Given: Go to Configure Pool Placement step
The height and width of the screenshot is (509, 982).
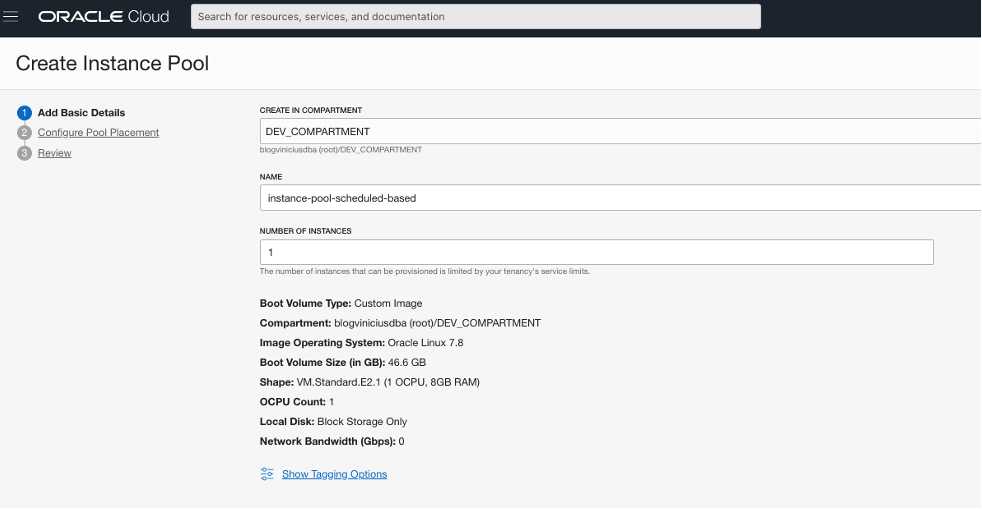Looking at the screenshot, I should 98,132.
